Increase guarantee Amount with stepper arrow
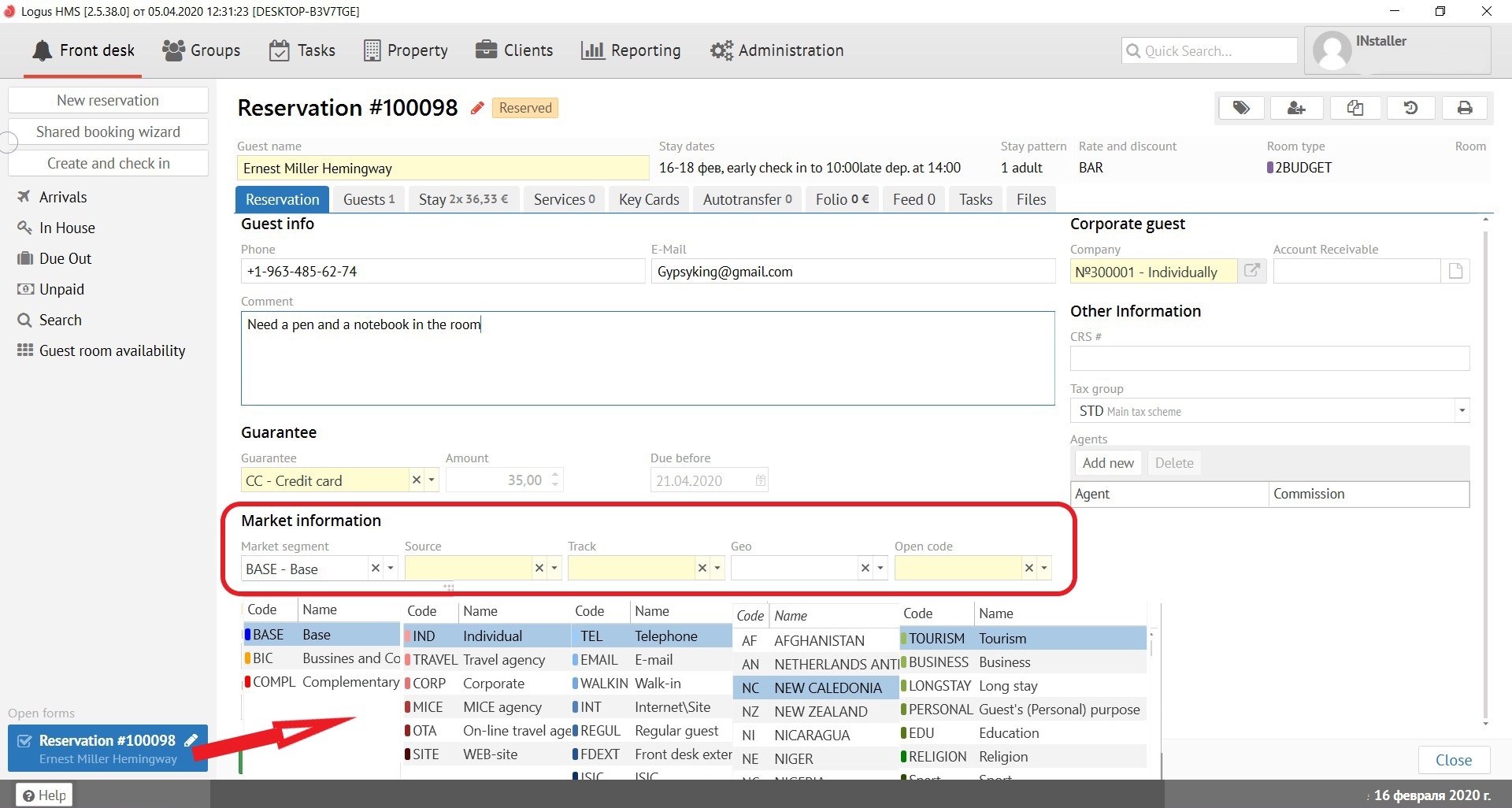Viewport: 1512px width, 808px height. point(555,475)
